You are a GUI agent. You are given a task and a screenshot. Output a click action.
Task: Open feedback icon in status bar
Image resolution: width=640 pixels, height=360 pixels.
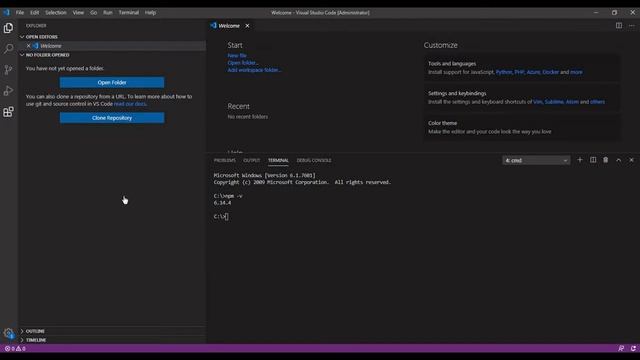click(x=621, y=349)
